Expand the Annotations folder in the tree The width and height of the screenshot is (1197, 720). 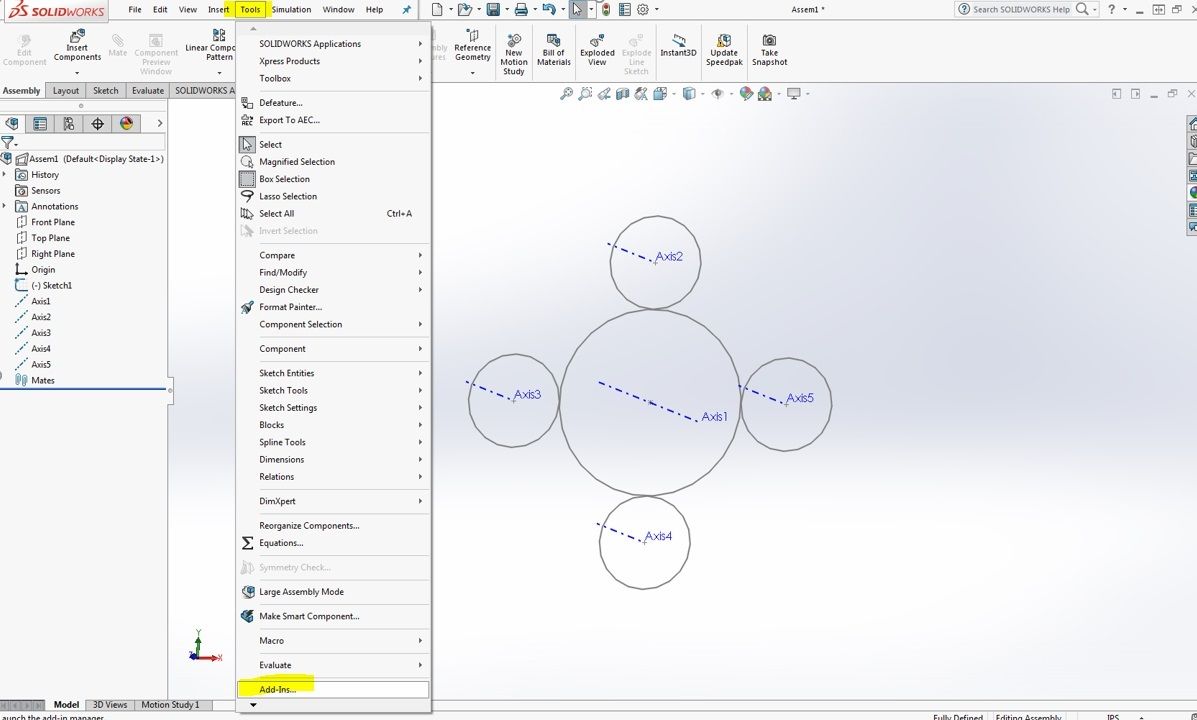click(5, 206)
